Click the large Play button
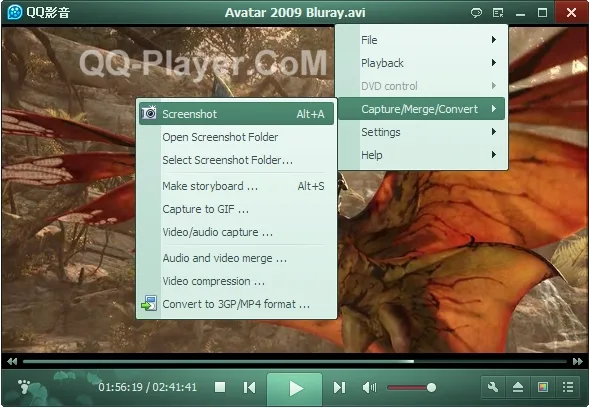This screenshot has height=408, width=589. (295, 388)
